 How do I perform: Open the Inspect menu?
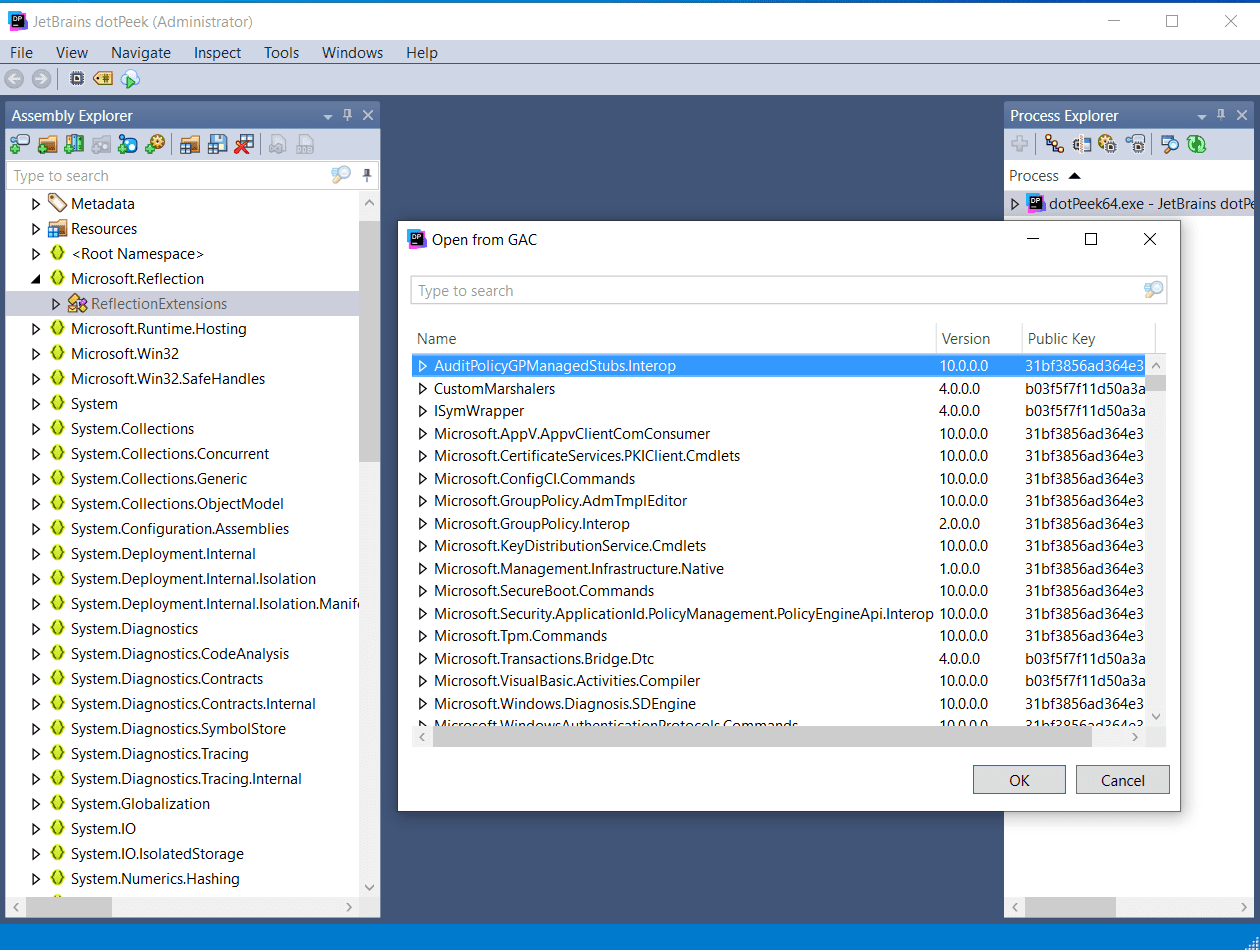218,52
